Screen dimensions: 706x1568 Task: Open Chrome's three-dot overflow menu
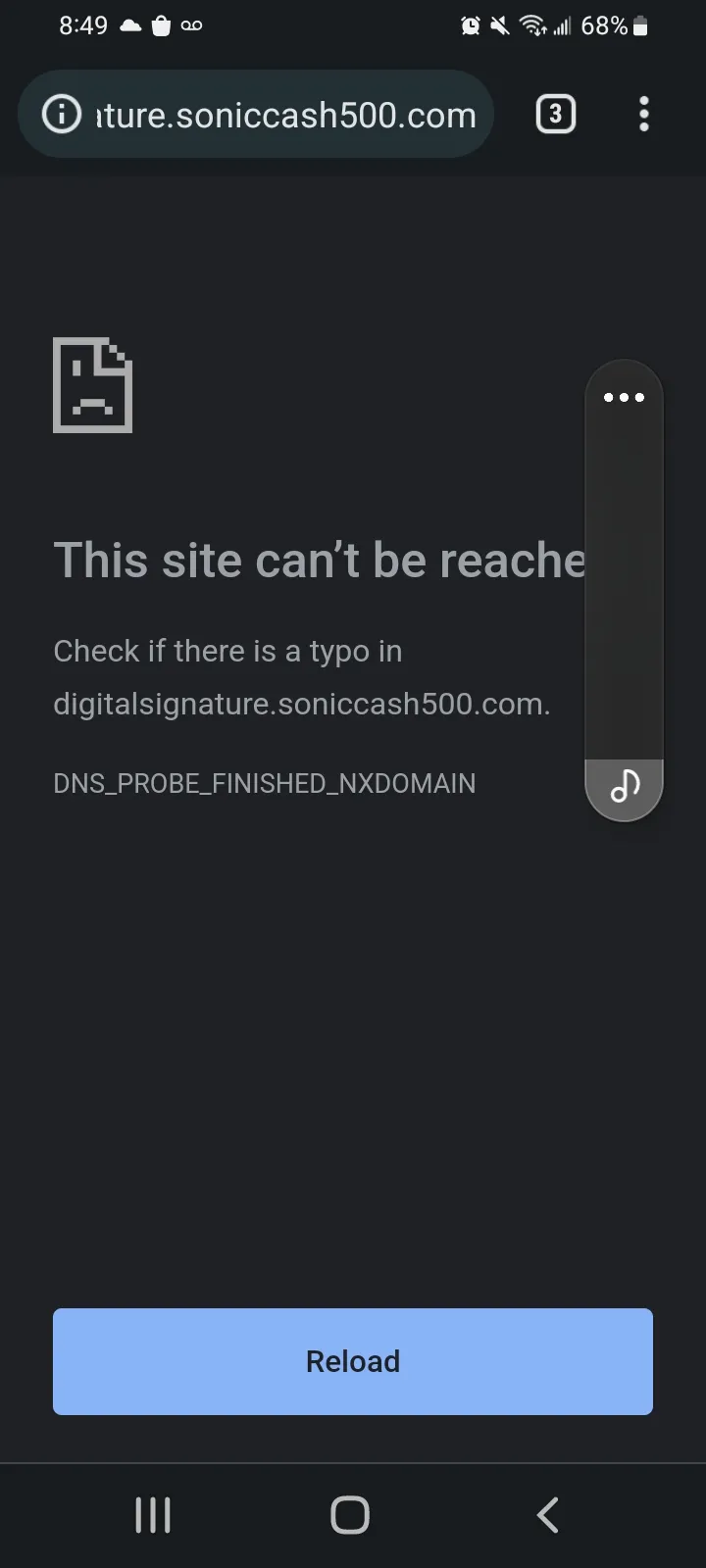[x=644, y=115]
